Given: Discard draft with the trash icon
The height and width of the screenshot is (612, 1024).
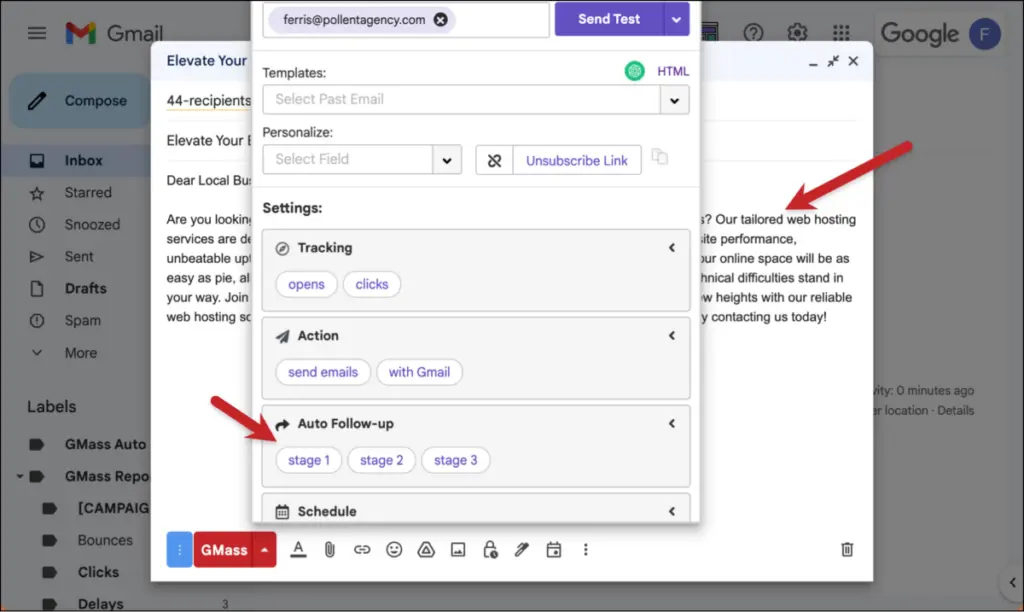Looking at the screenshot, I should [847, 549].
